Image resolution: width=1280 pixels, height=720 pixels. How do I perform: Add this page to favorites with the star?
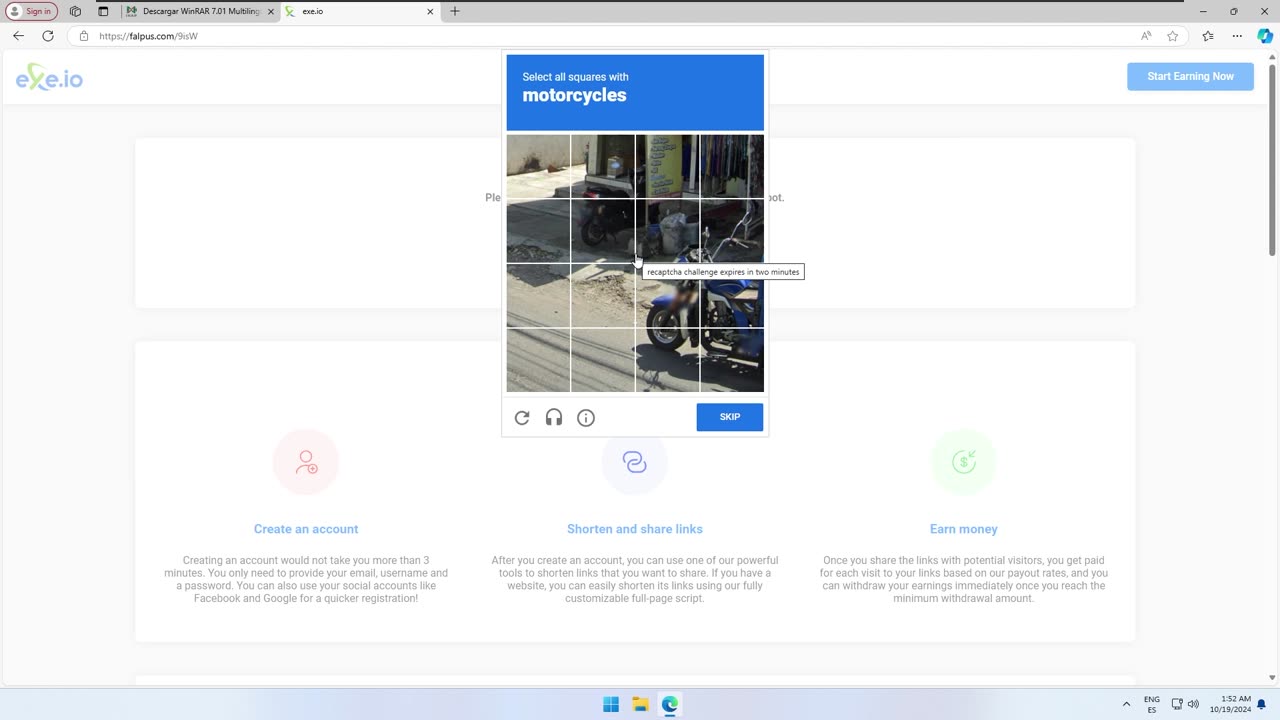[1172, 36]
